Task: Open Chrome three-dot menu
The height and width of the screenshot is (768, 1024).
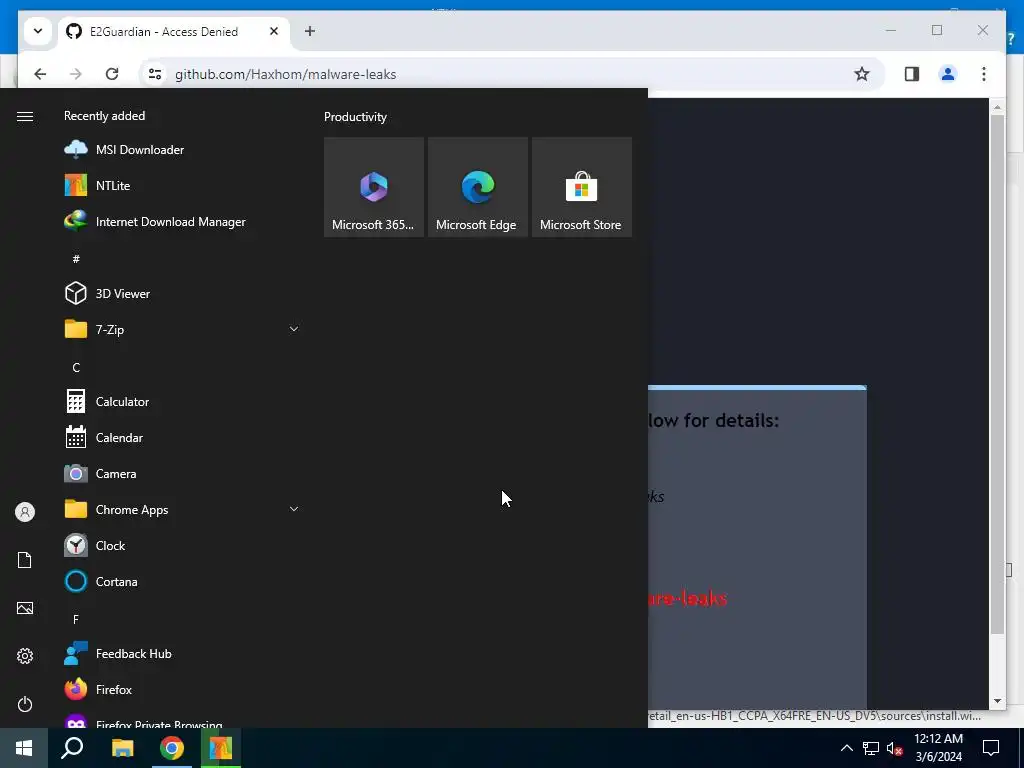Action: click(984, 74)
